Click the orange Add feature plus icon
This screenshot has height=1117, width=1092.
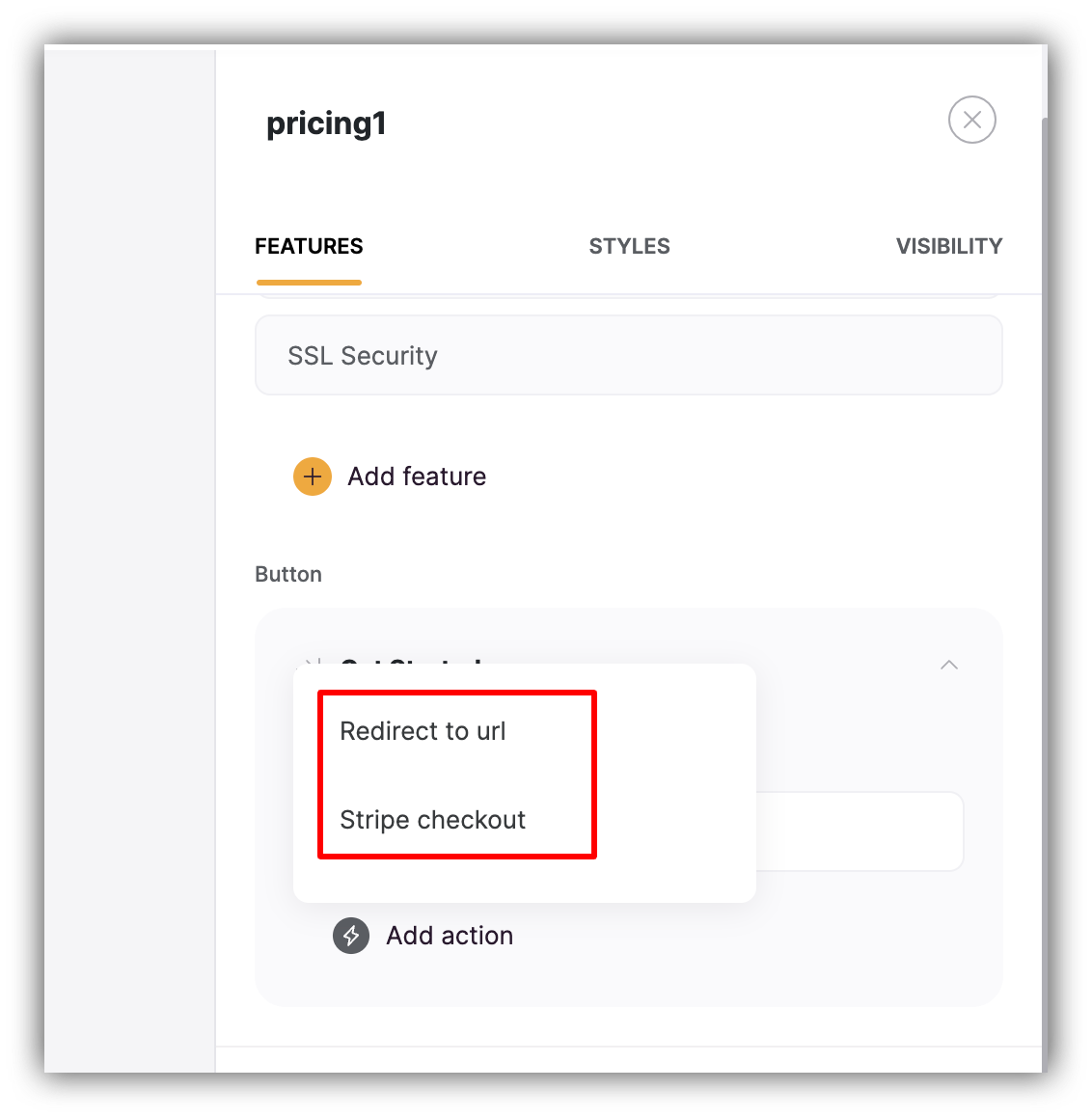click(312, 477)
